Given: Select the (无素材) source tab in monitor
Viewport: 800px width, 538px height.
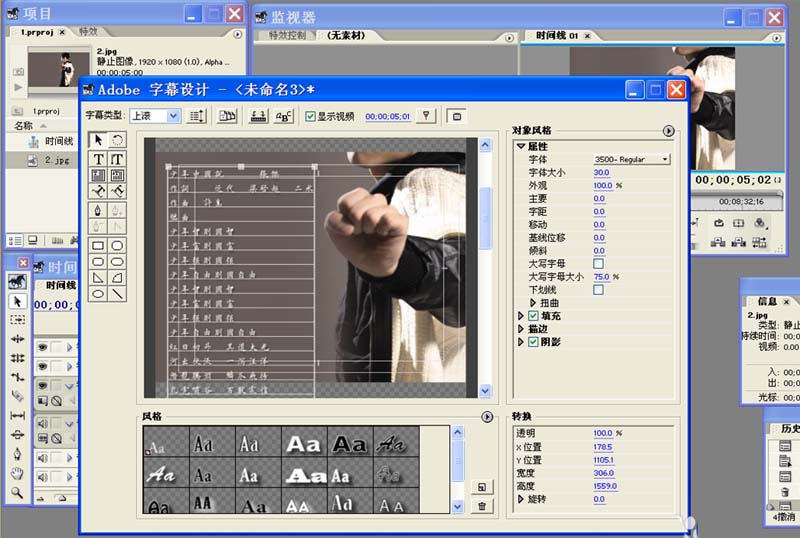Looking at the screenshot, I should click(346, 35).
